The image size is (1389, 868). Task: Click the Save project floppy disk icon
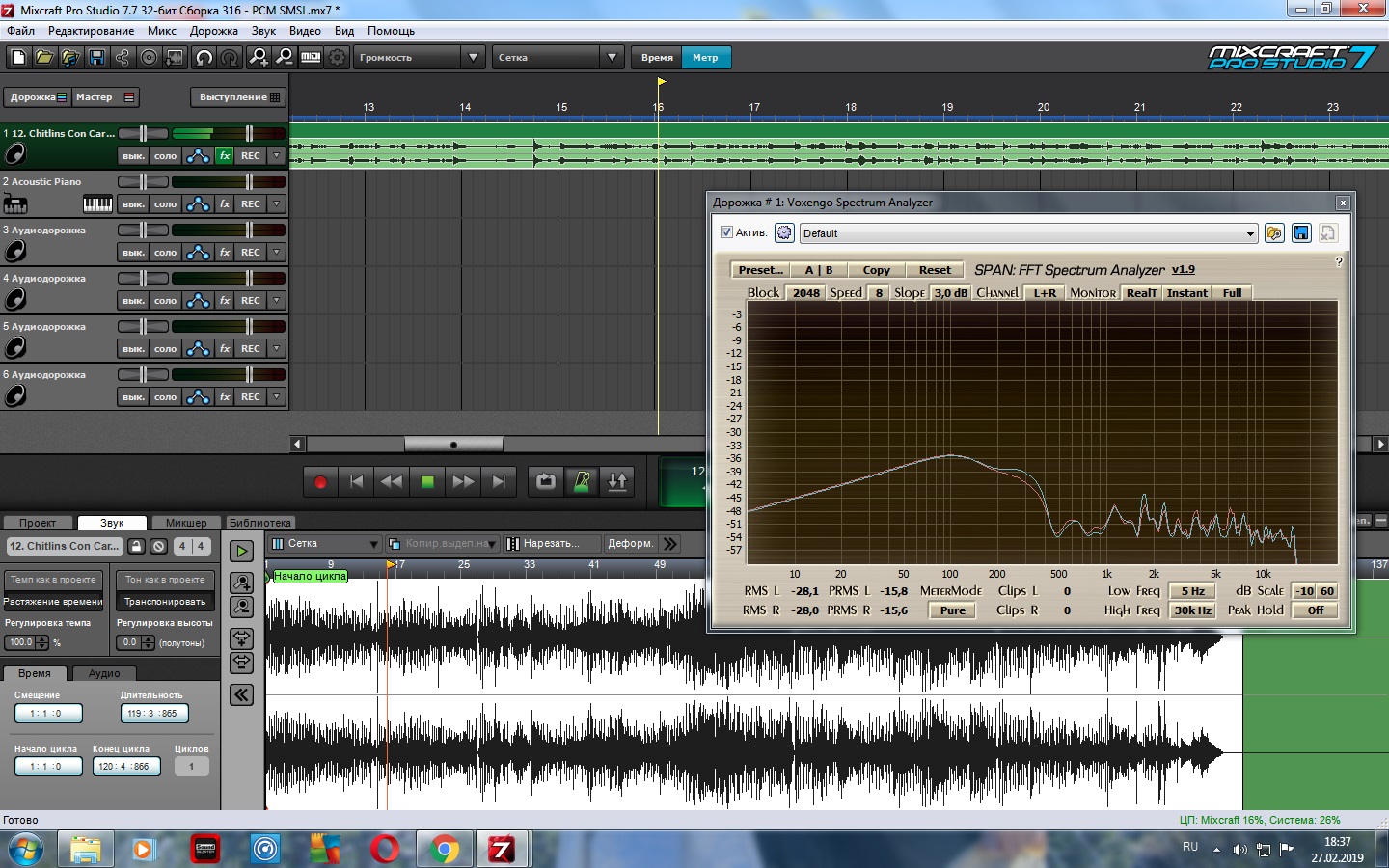pos(96,58)
